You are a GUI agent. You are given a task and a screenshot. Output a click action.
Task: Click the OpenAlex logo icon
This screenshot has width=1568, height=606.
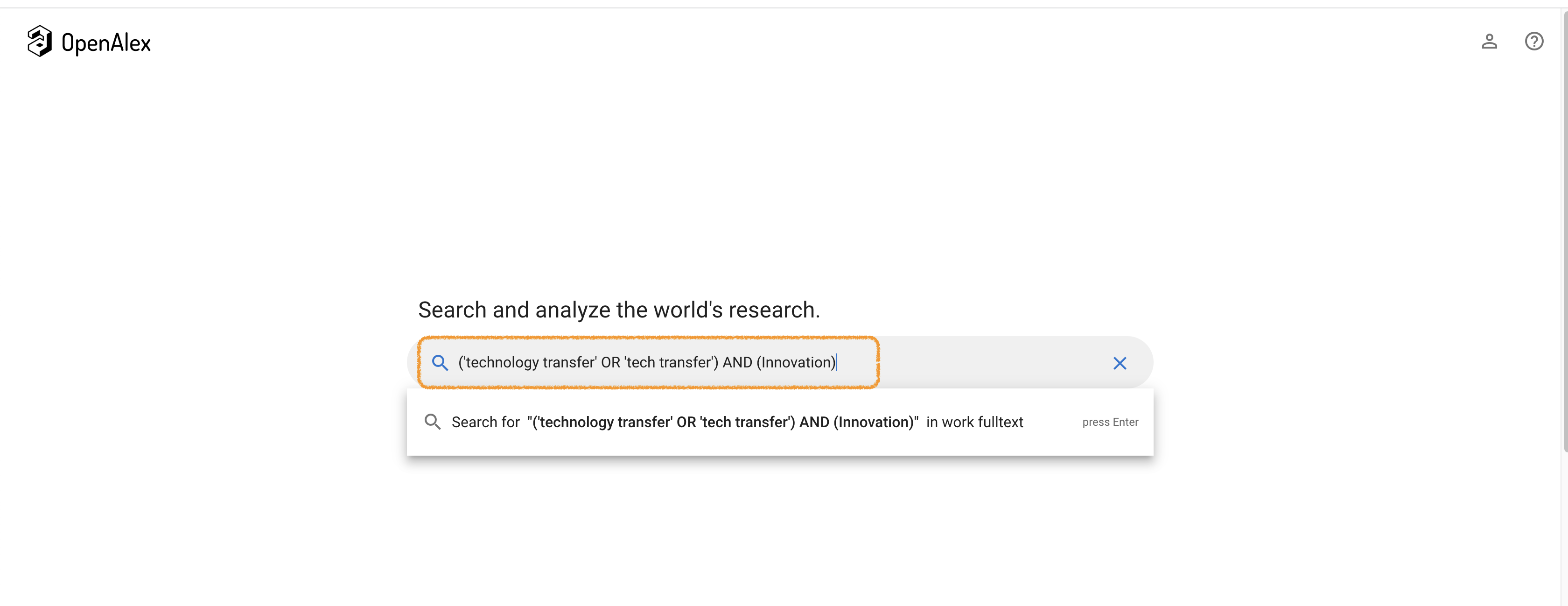click(40, 42)
